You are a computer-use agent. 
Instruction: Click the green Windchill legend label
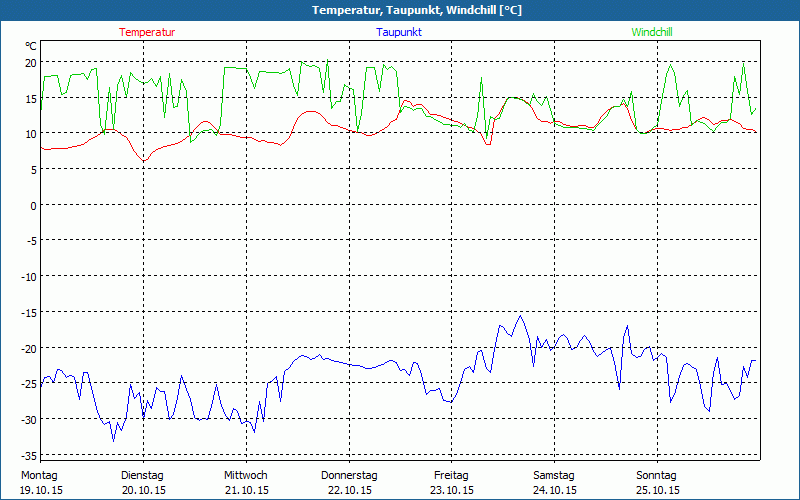pyautogui.click(x=651, y=32)
